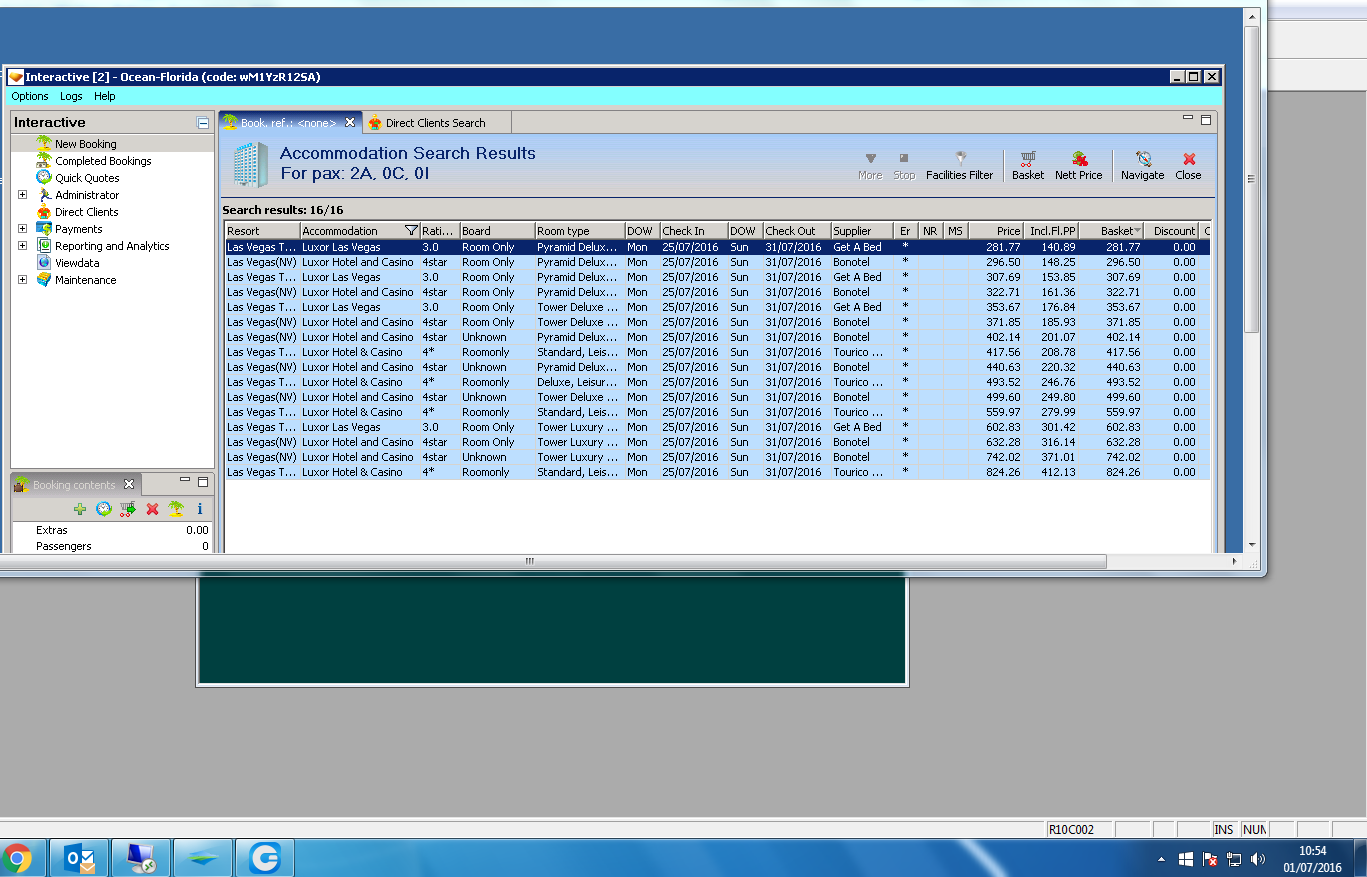Sort by the Supplier column header
This screenshot has height=877, width=1367.
[861, 231]
